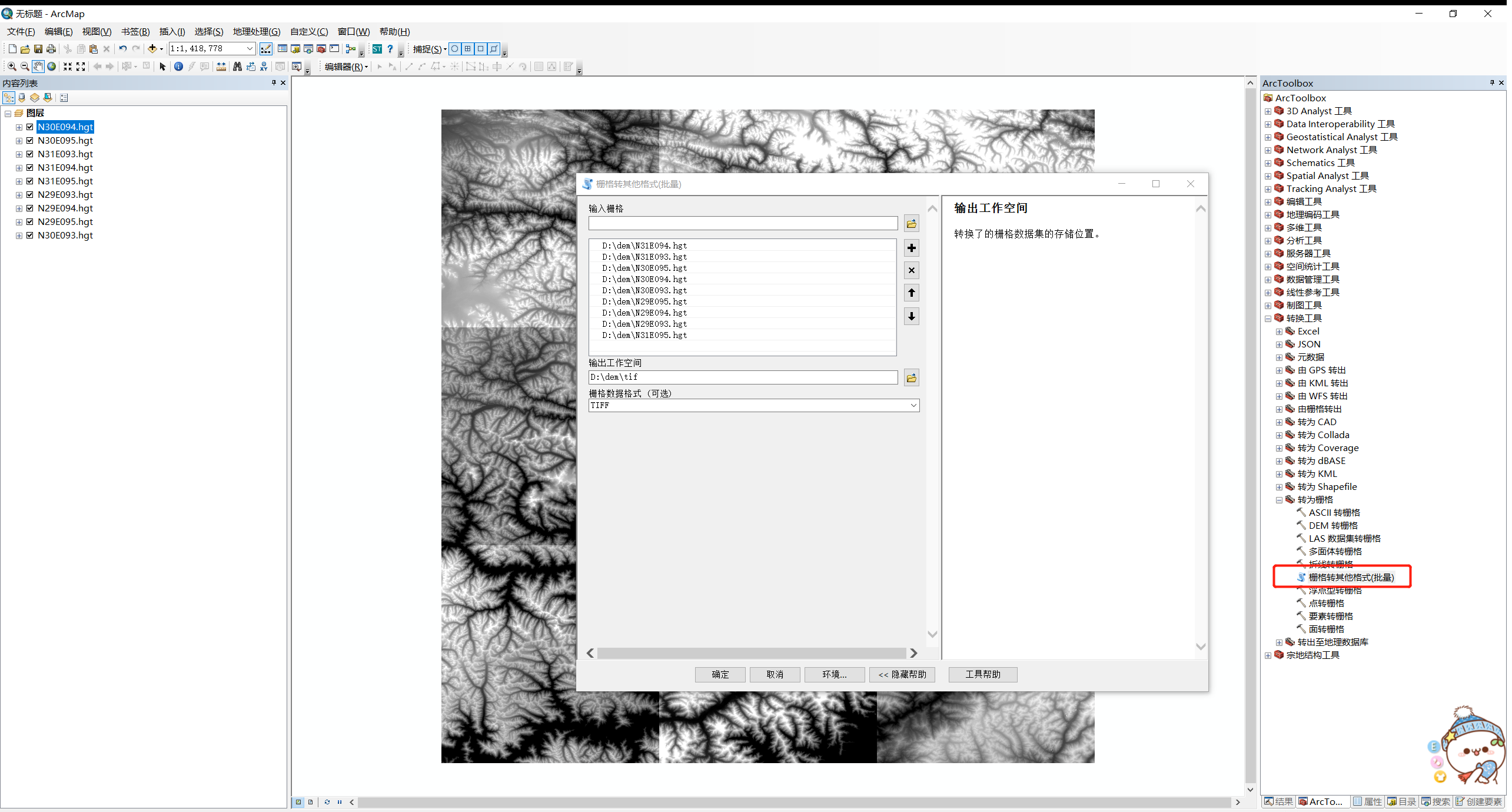The image size is (1512, 812).
Task: Click plus button to add input raster
Action: click(x=910, y=248)
